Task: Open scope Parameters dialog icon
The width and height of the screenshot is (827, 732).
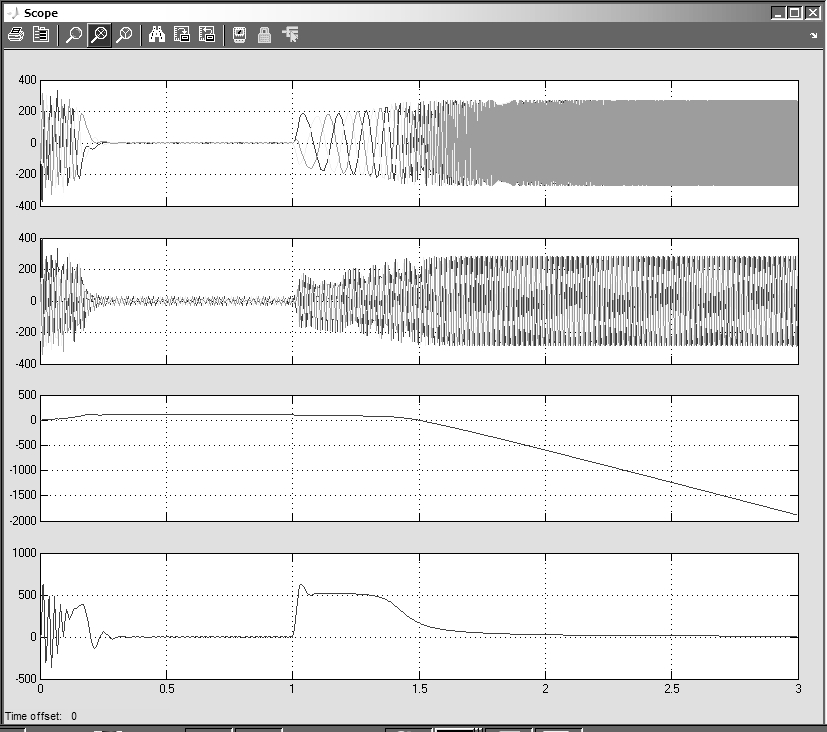Action: click(x=41, y=35)
